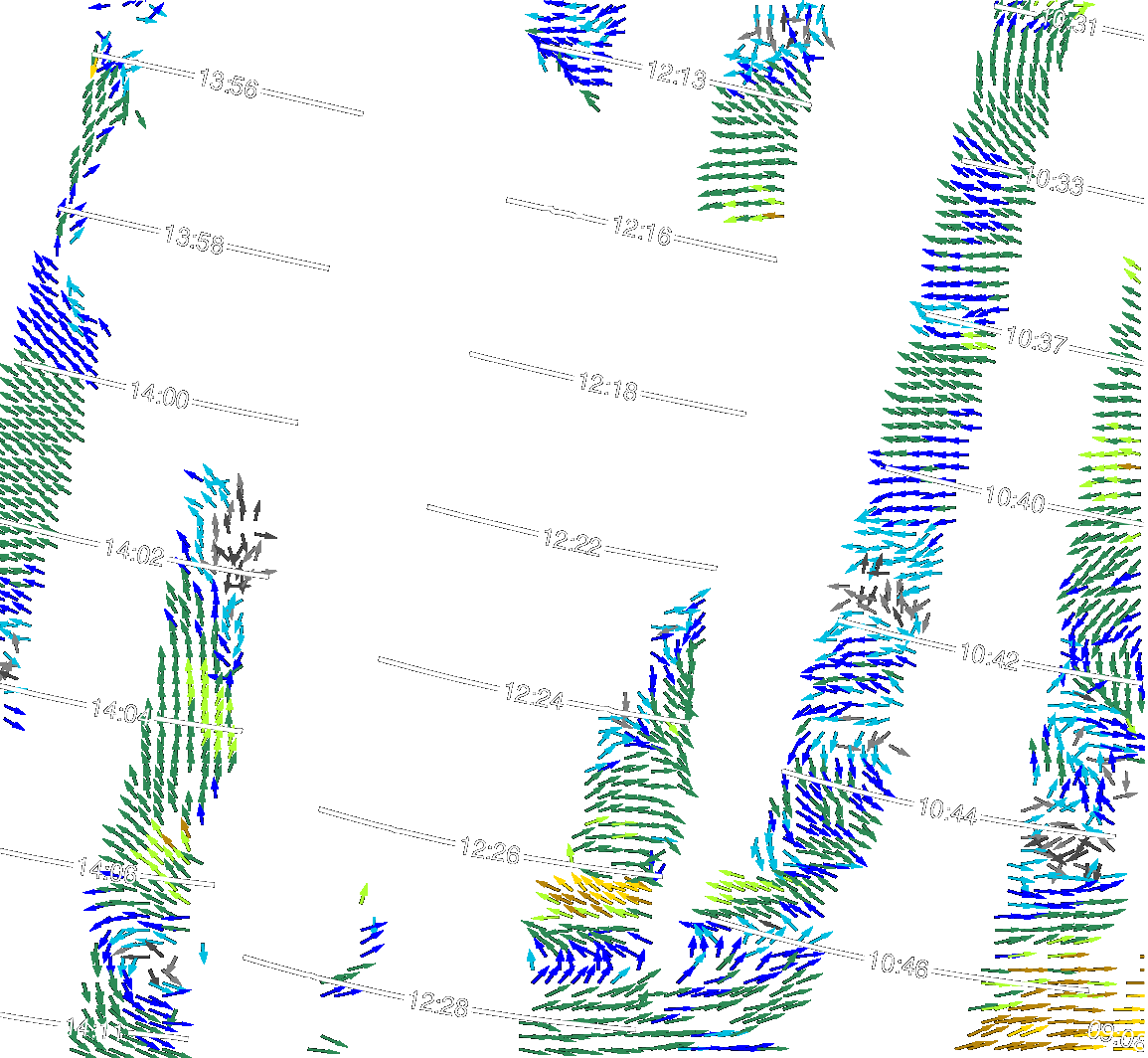Viewport: 1148px width, 1058px height.
Task: Select the 13:58 time label
Action: tap(194, 239)
